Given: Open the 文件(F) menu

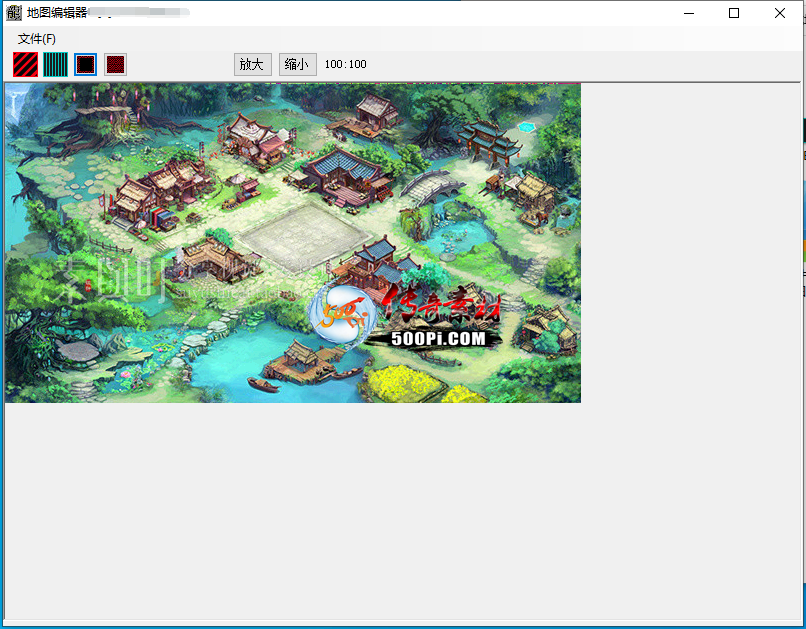Looking at the screenshot, I should [x=36, y=39].
